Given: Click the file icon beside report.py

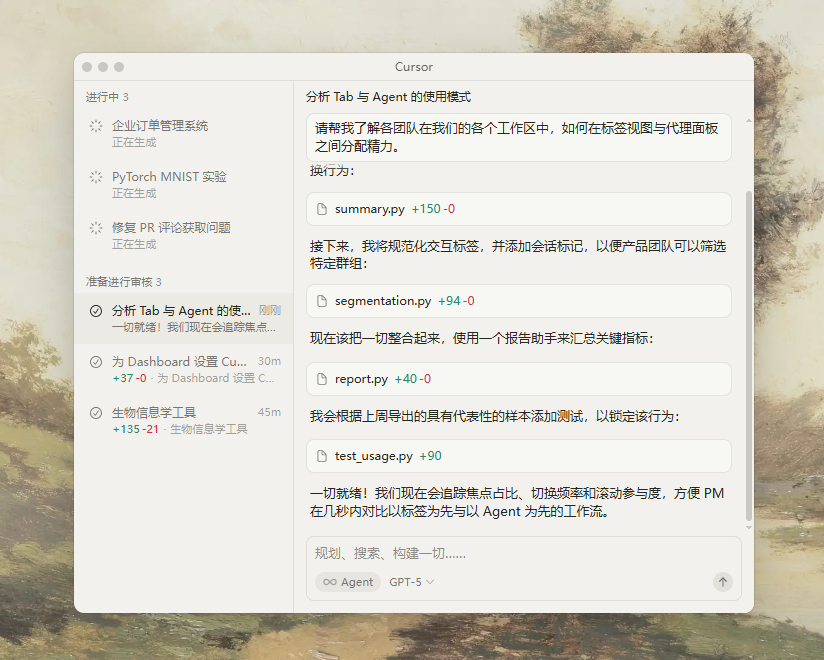Looking at the screenshot, I should pyautogui.click(x=321, y=379).
